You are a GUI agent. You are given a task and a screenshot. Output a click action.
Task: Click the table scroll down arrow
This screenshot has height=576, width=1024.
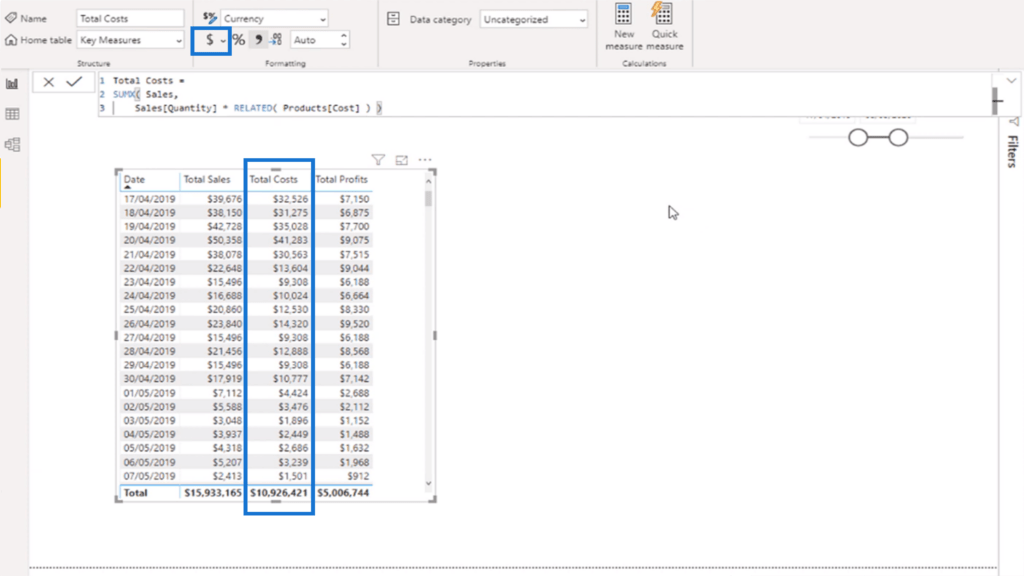click(x=428, y=484)
